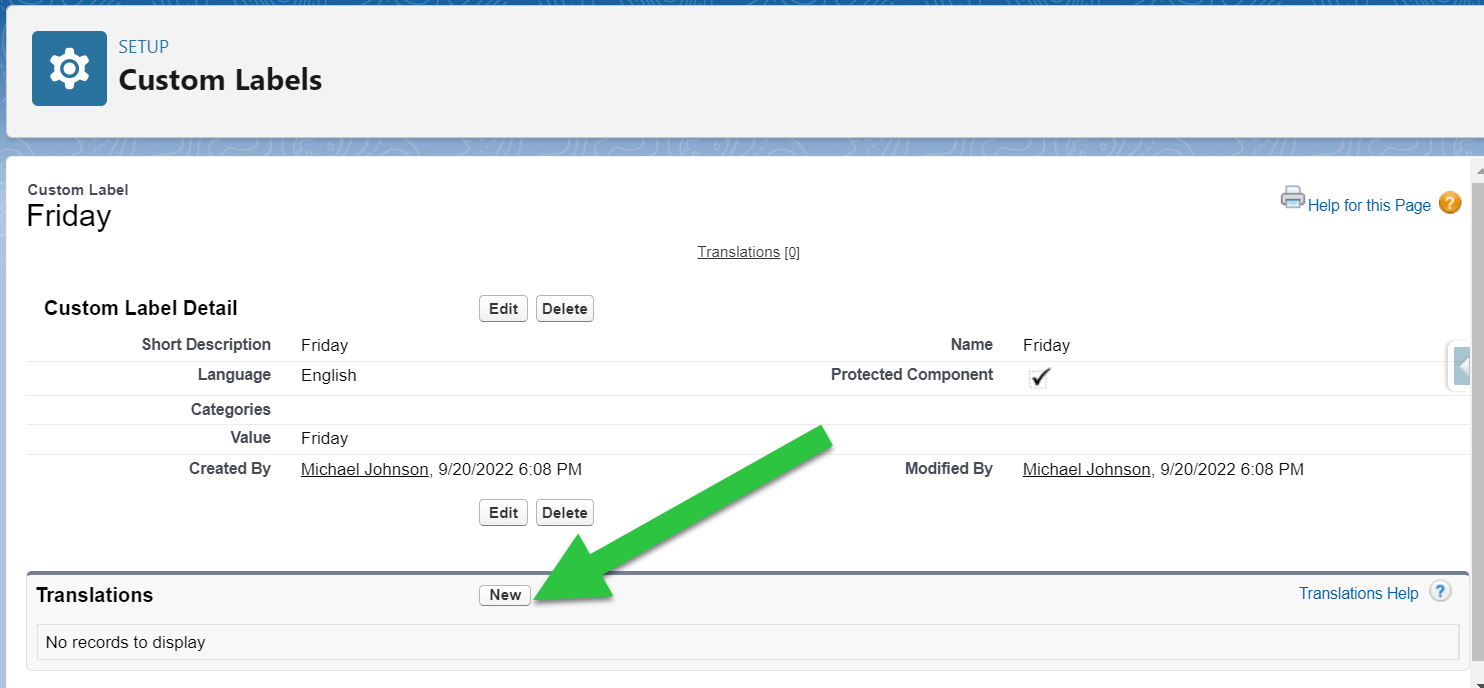Click the bottom Edit button
The image size is (1484, 688).
click(503, 512)
